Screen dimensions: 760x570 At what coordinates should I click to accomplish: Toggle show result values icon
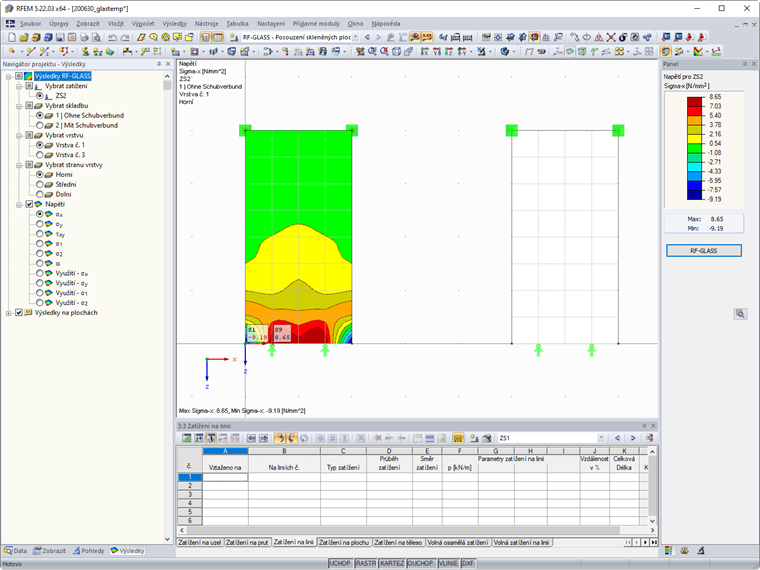point(427,37)
